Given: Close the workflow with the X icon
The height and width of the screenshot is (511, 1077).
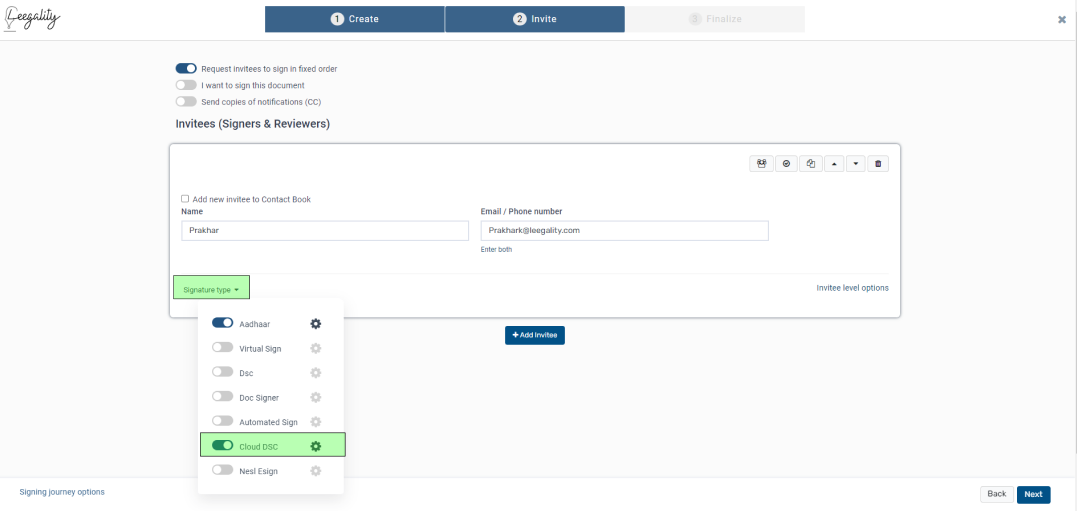Looking at the screenshot, I should pos(1062,20).
